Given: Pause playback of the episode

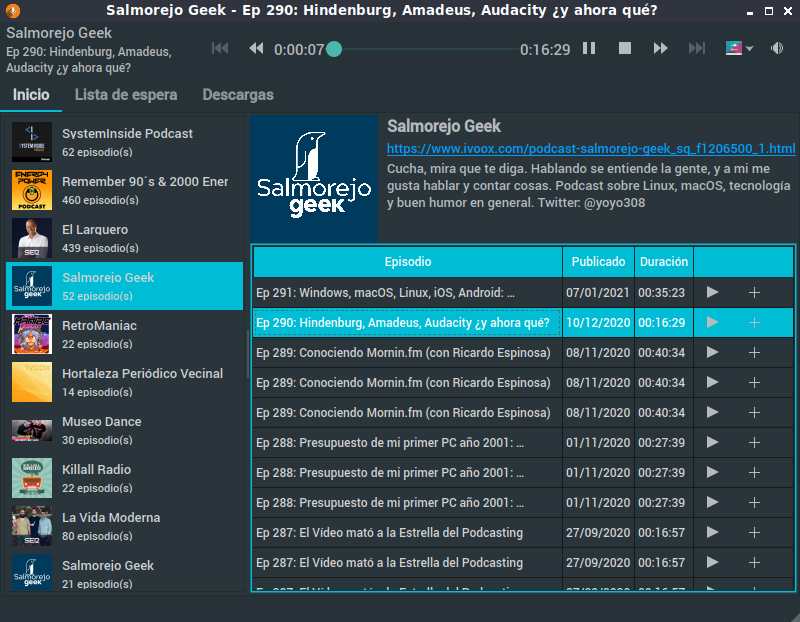Looking at the screenshot, I should [589, 48].
